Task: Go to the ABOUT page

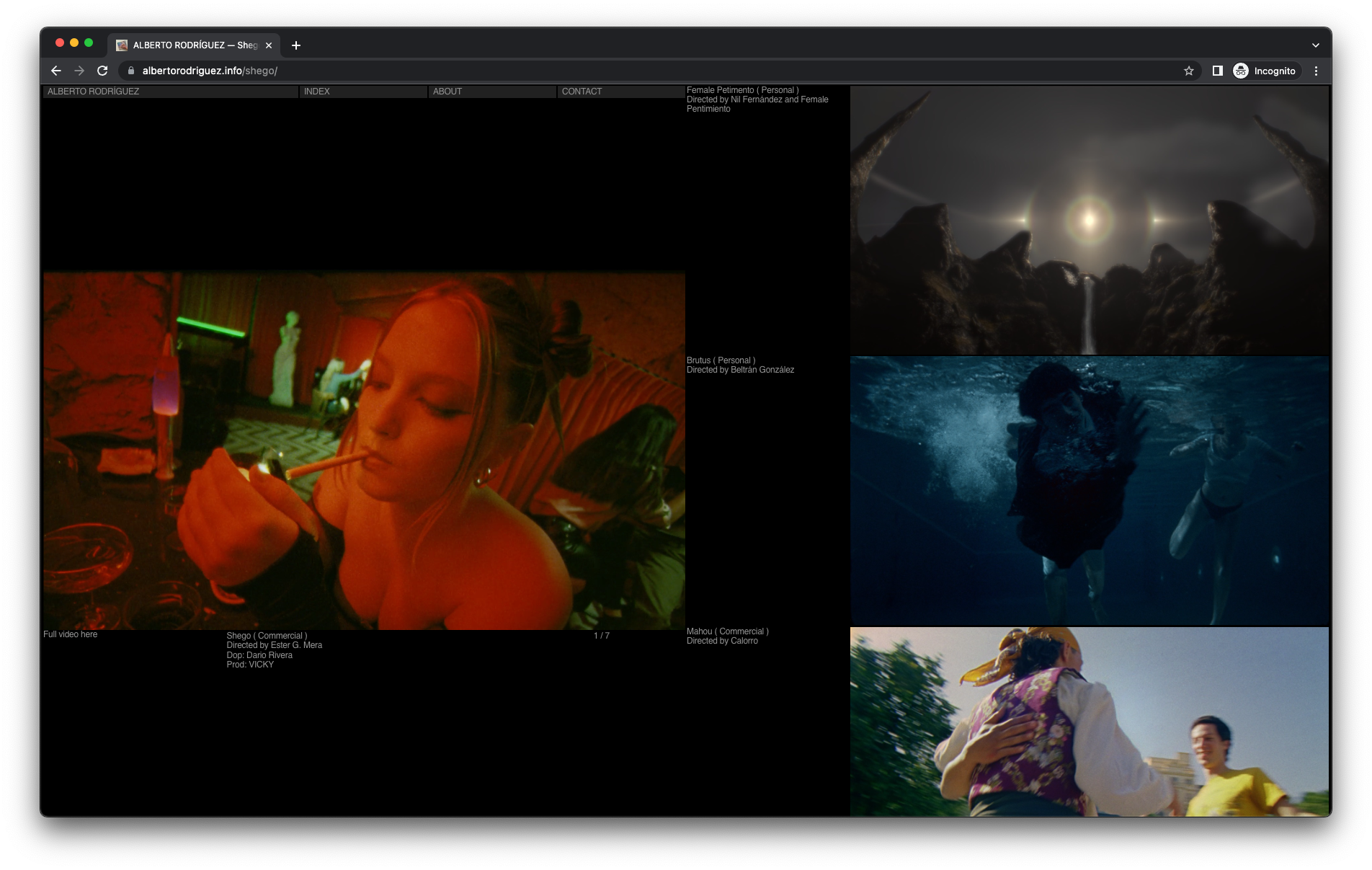Action: click(x=447, y=92)
